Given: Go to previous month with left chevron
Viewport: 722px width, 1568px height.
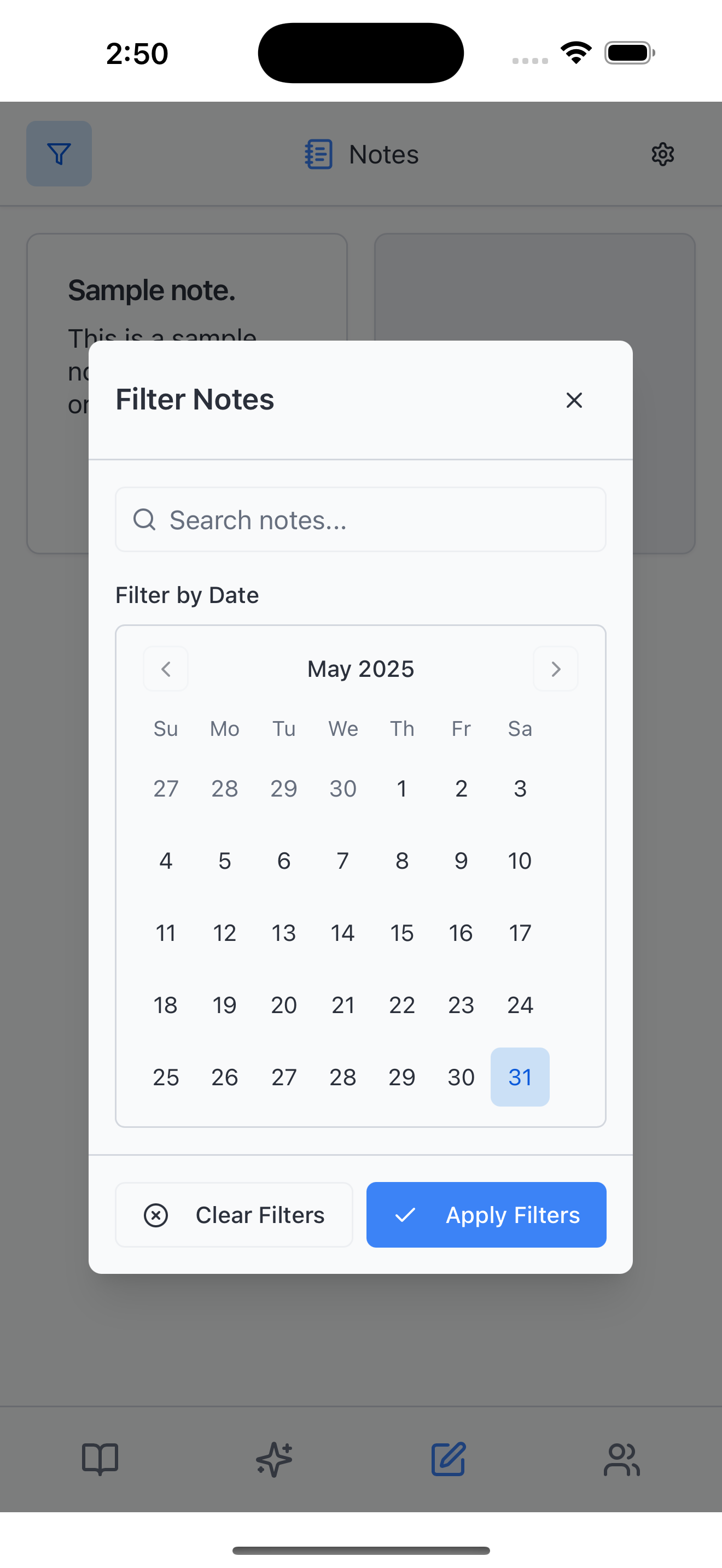Looking at the screenshot, I should pyautogui.click(x=166, y=669).
